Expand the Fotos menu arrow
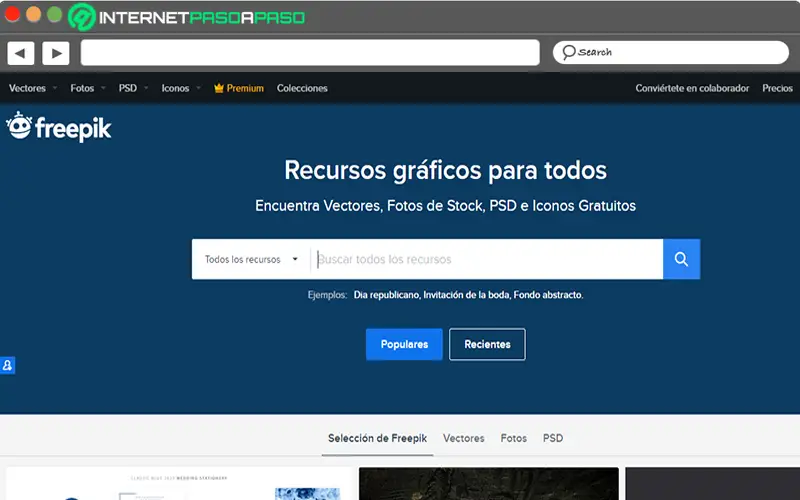Image resolution: width=800 pixels, height=500 pixels. (x=103, y=88)
